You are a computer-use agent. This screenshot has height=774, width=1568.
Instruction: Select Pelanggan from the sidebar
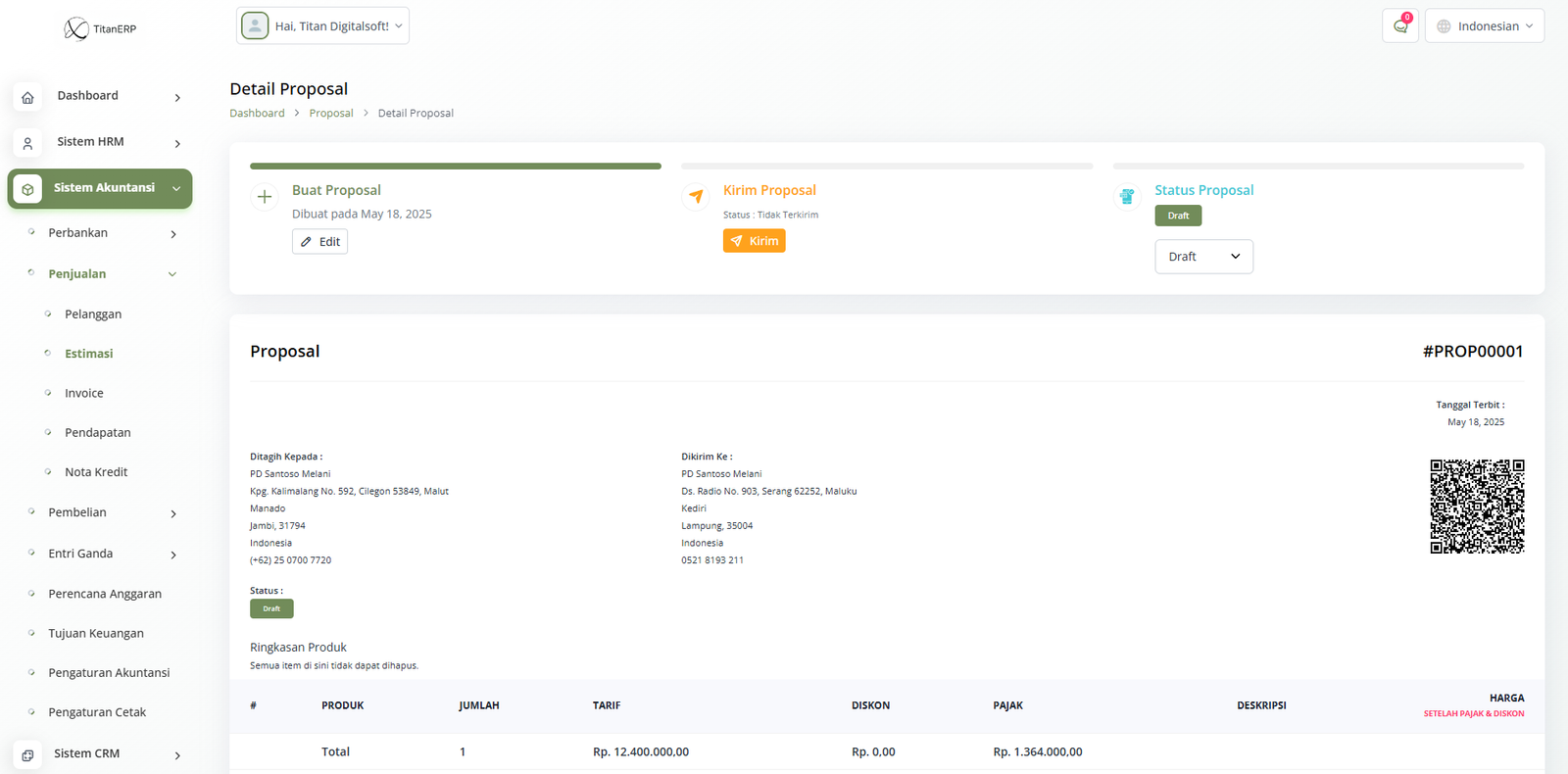click(x=93, y=314)
